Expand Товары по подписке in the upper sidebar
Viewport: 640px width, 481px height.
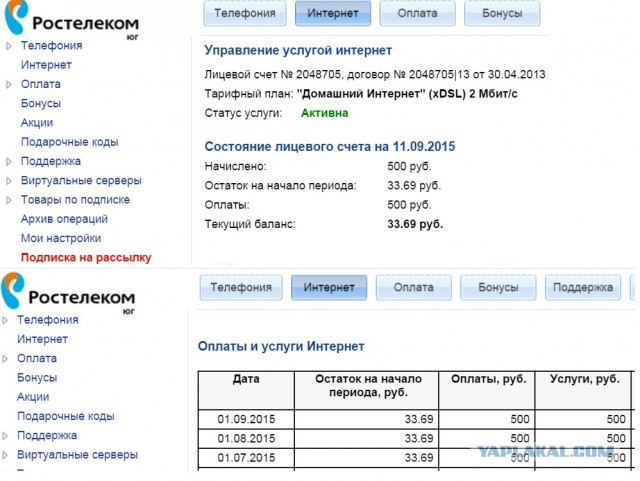pyautogui.click(x=9, y=200)
